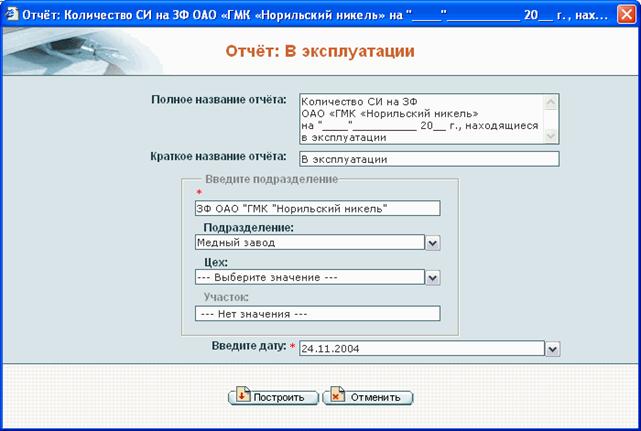Focus the date field showing 24.11.2004
641x431 pixels.
[x=422, y=348]
